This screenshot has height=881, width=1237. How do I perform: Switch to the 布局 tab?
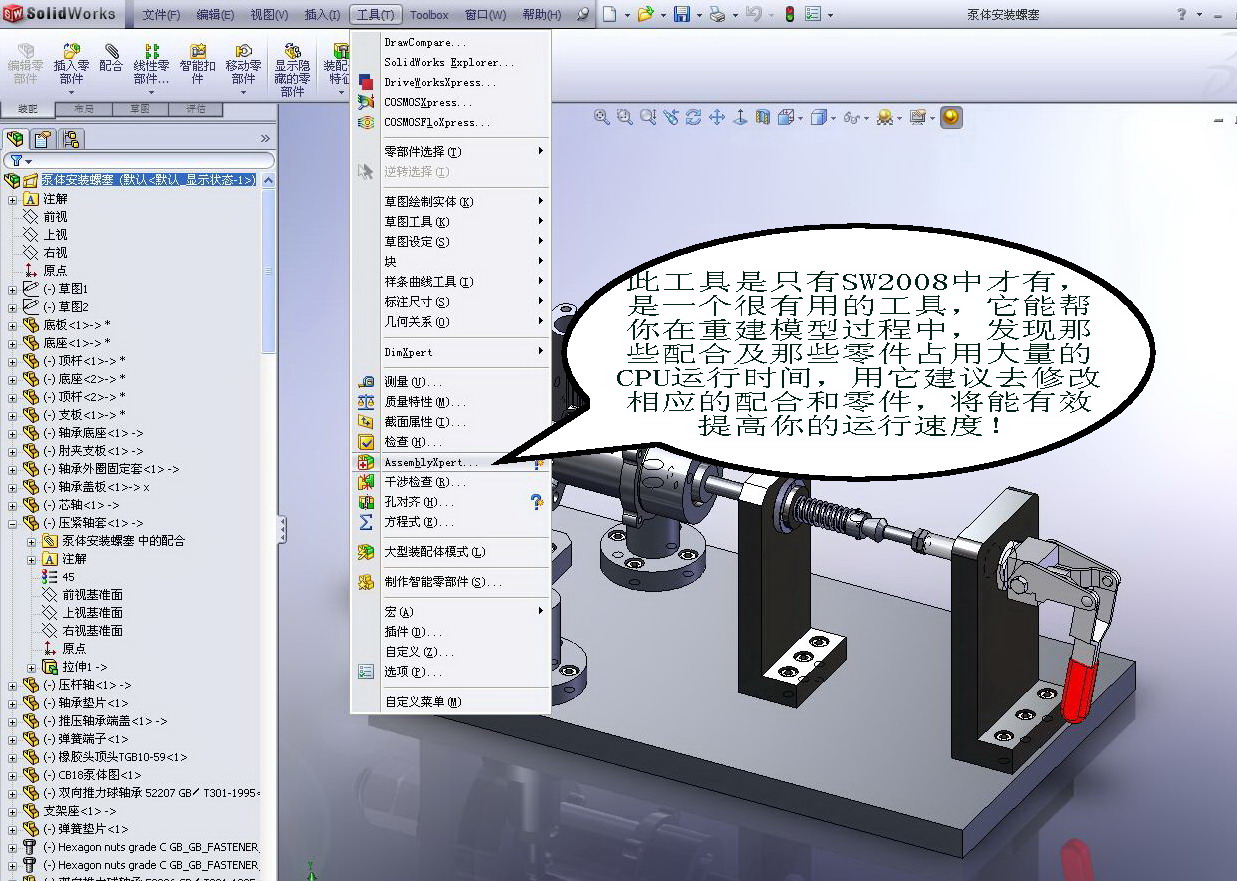point(83,109)
